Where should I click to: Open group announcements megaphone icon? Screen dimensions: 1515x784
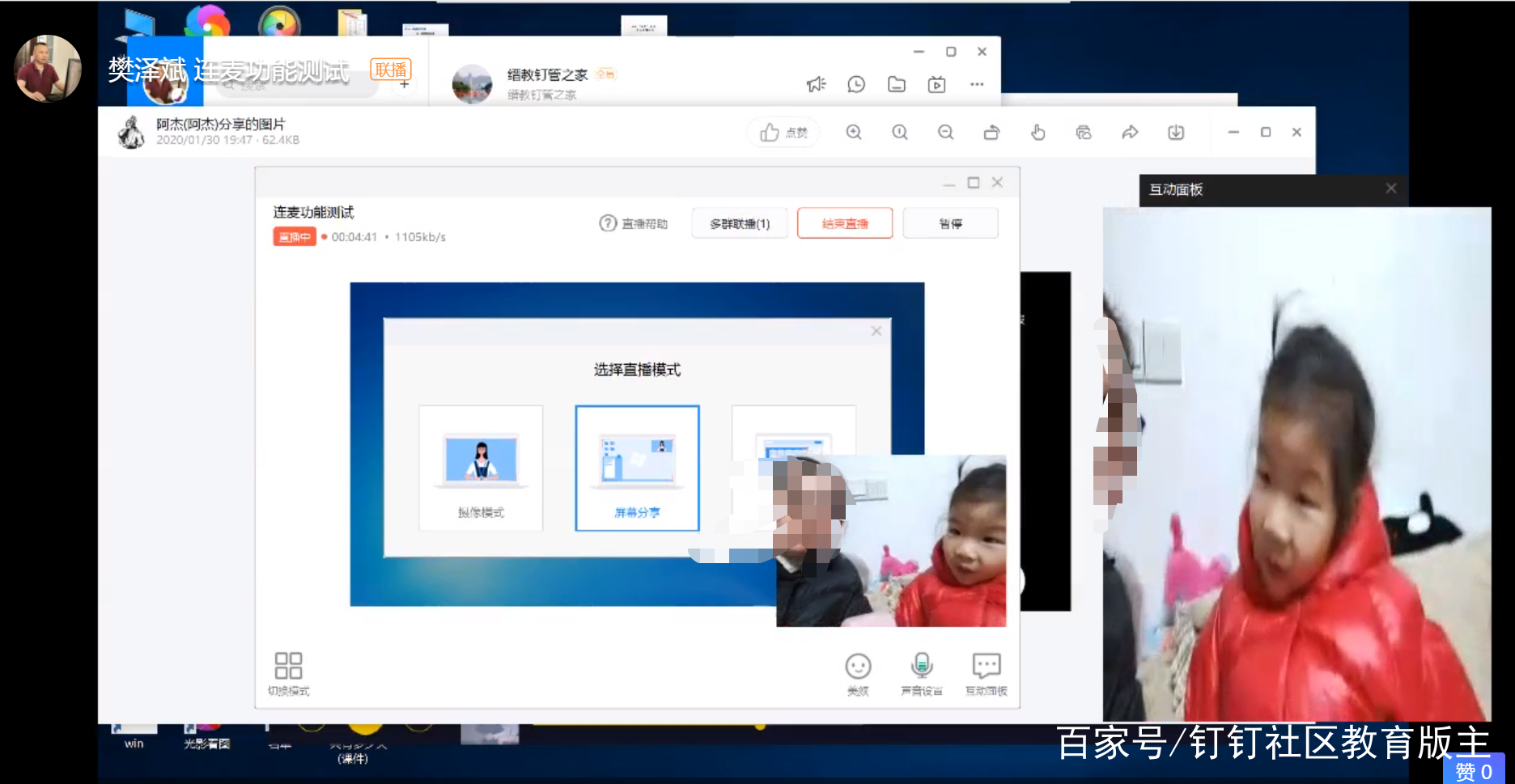[x=816, y=84]
